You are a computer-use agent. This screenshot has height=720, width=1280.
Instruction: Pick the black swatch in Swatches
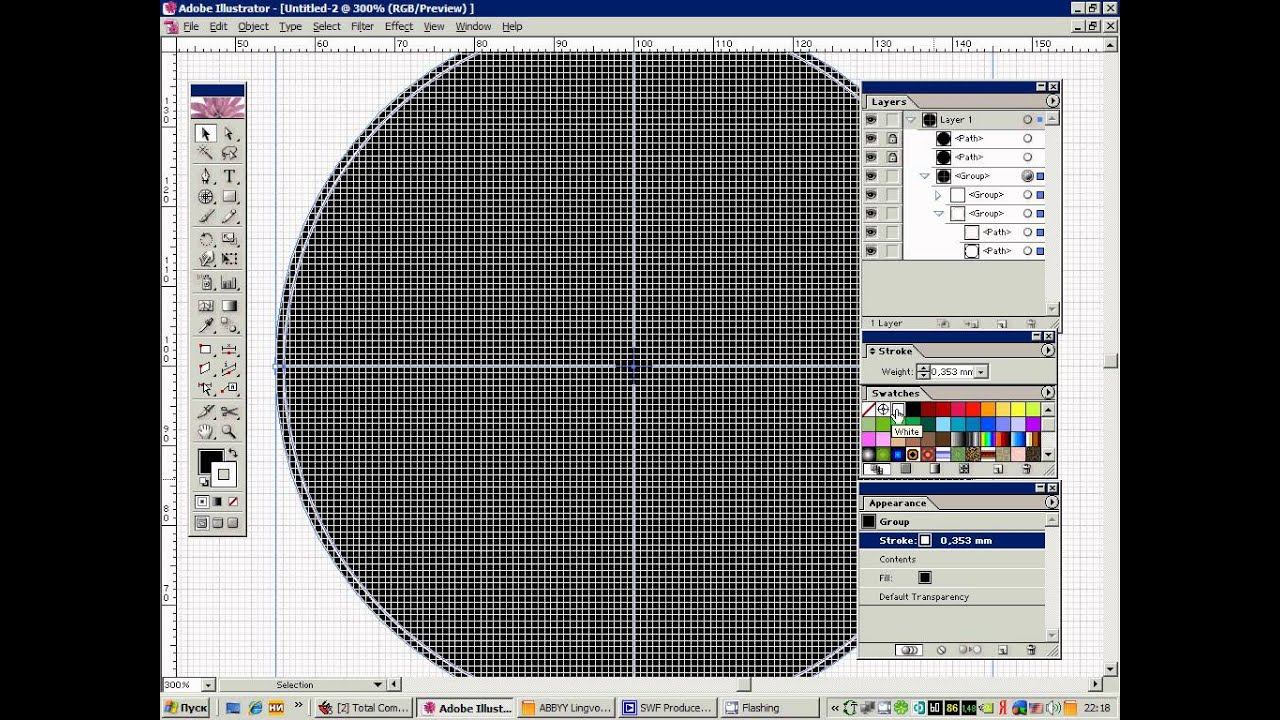coord(912,410)
